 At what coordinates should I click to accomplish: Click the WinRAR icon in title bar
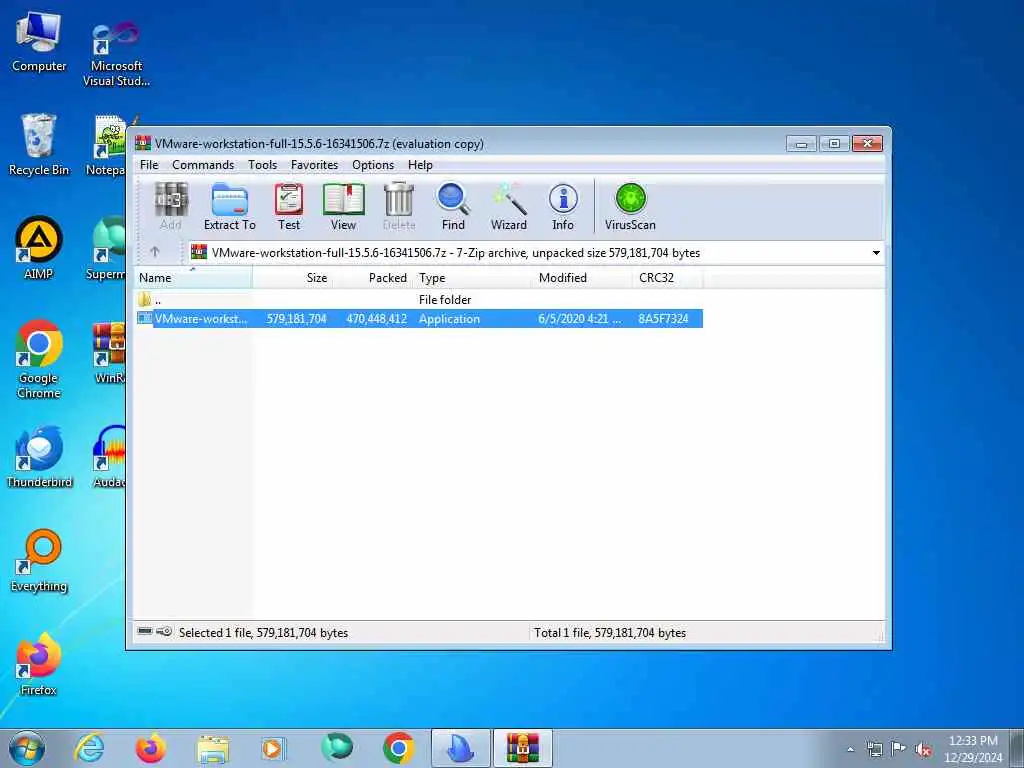click(143, 143)
